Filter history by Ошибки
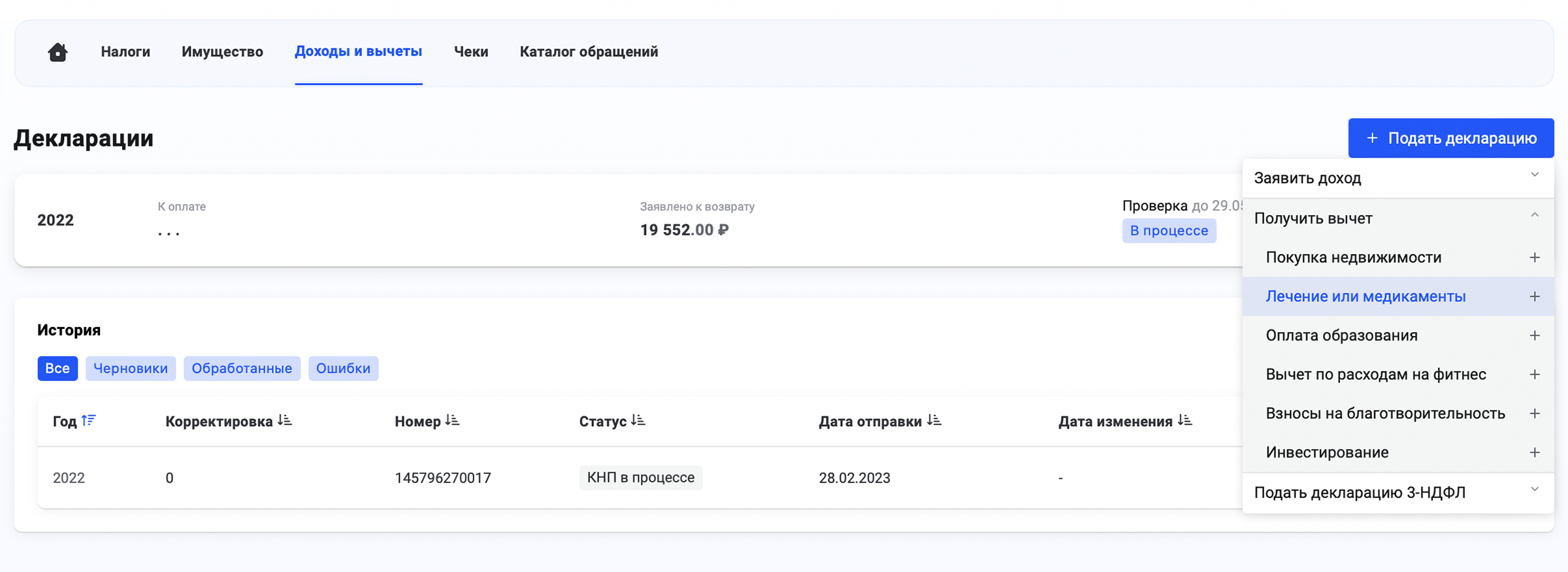Screen dimensions: 1568x572 click(343, 369)
